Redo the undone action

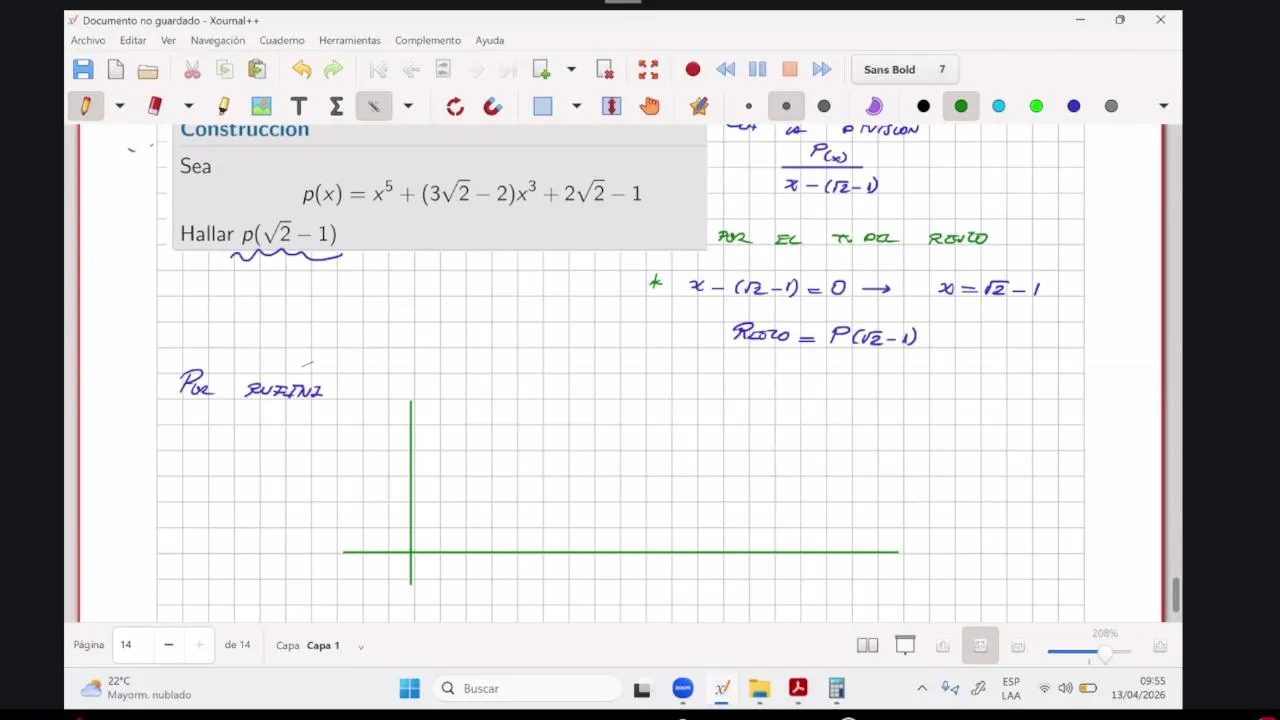(334, 69)
